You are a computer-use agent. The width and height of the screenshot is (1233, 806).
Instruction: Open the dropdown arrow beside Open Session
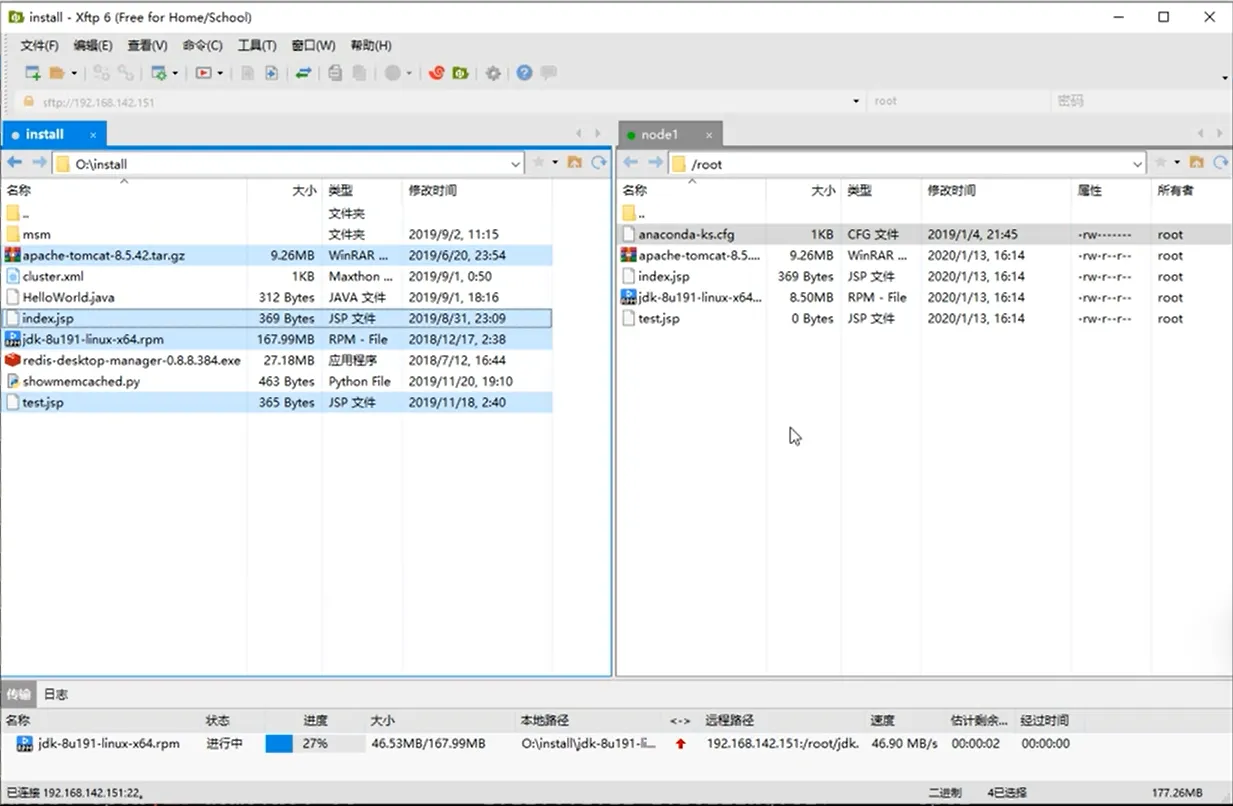click(x=74, y=73)
